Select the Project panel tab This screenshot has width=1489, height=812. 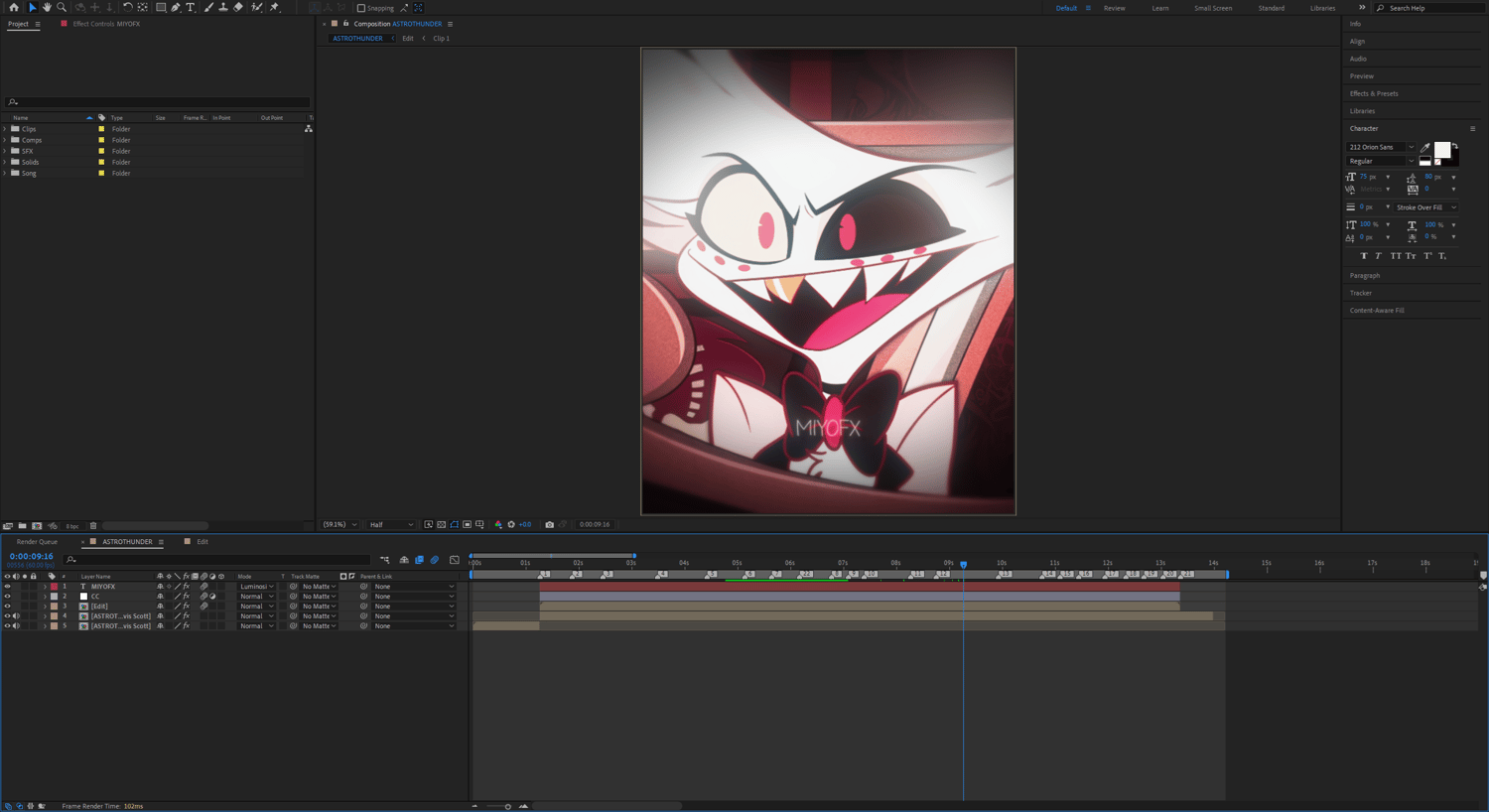pos(18,24)
